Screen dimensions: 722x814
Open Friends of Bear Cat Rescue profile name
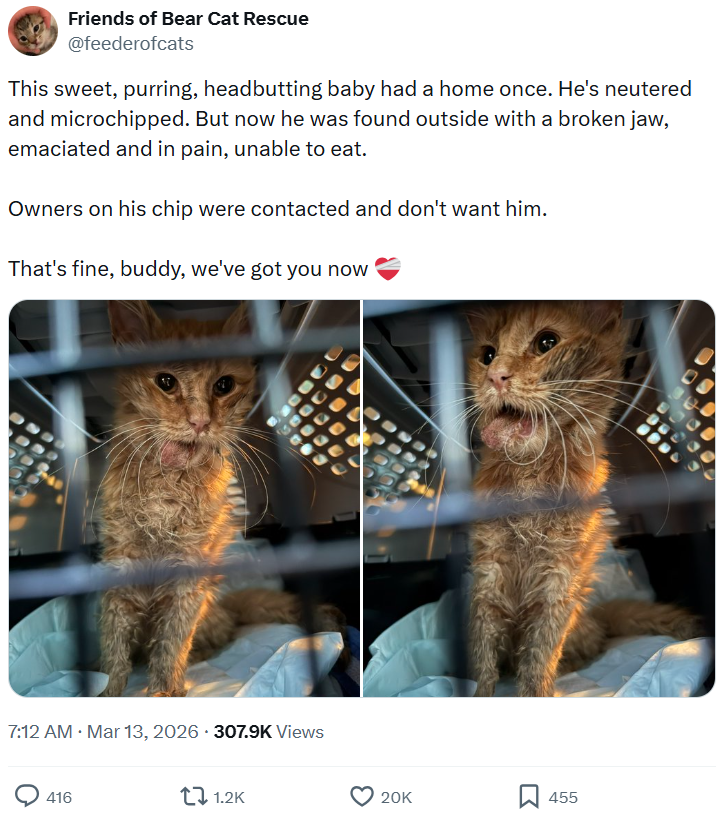pos(188,19)
